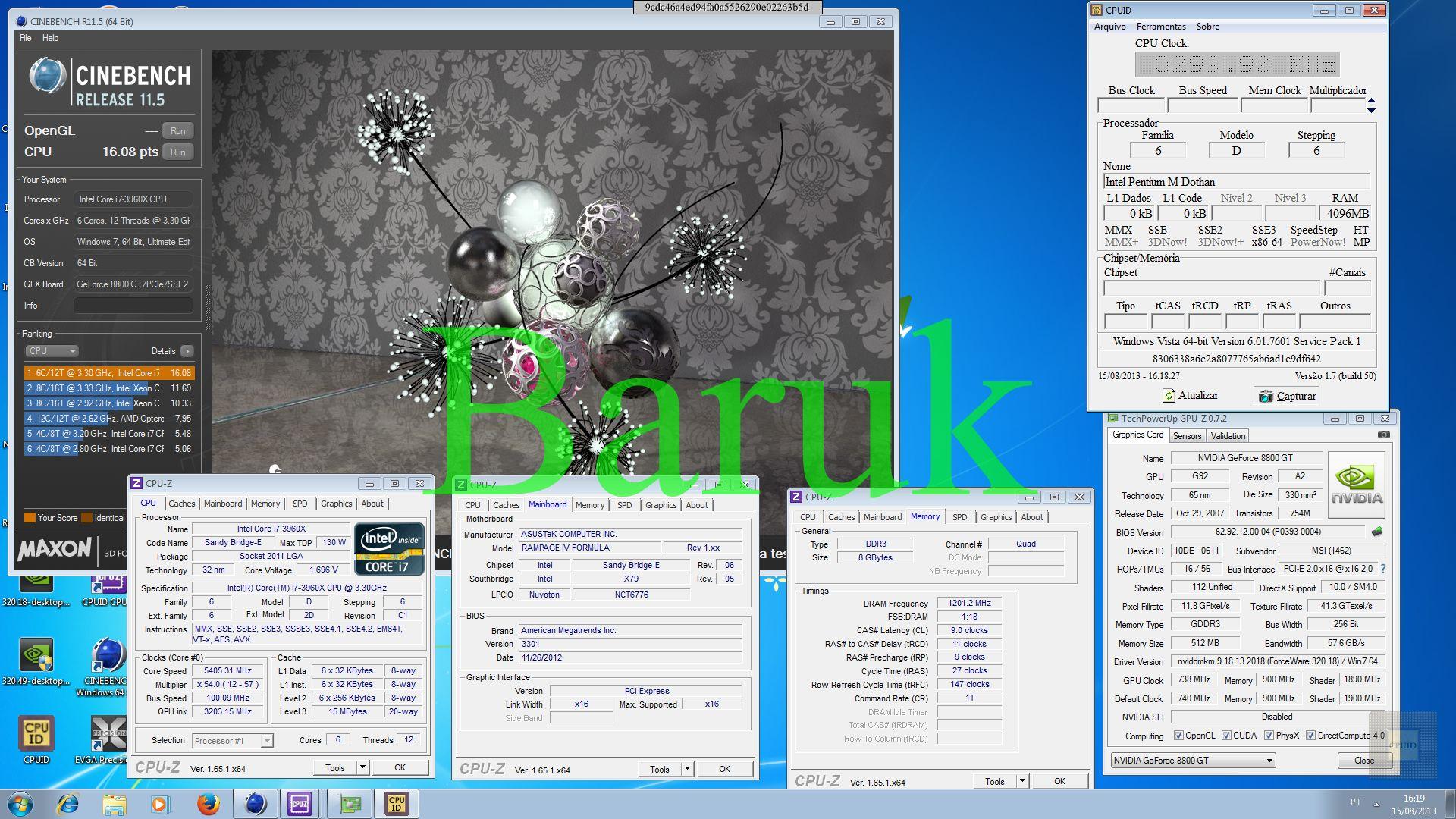Open the GPU selector dropdown in GPU-Z
This screenshot has height=819, width=1456.
click(x=1193, y=760)
